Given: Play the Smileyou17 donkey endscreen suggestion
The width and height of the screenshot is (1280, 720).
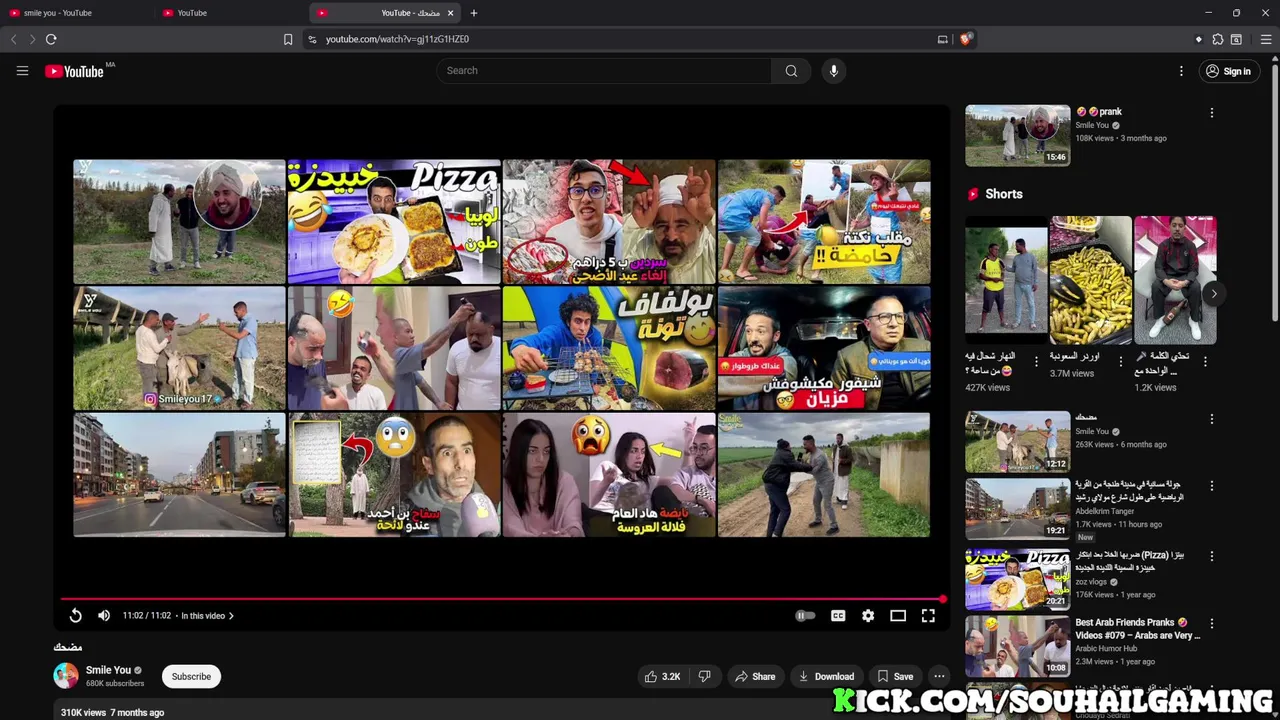Looking at the screenshot, I should tap(179, 348).
